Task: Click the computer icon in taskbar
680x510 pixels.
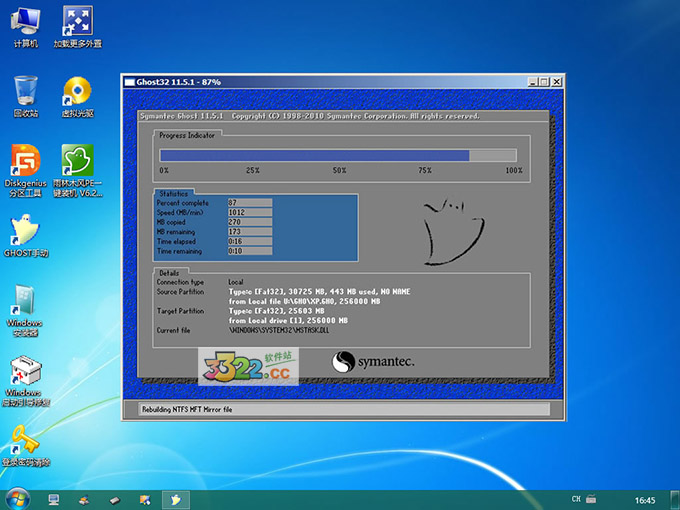Action: click(x=54, y=498)
